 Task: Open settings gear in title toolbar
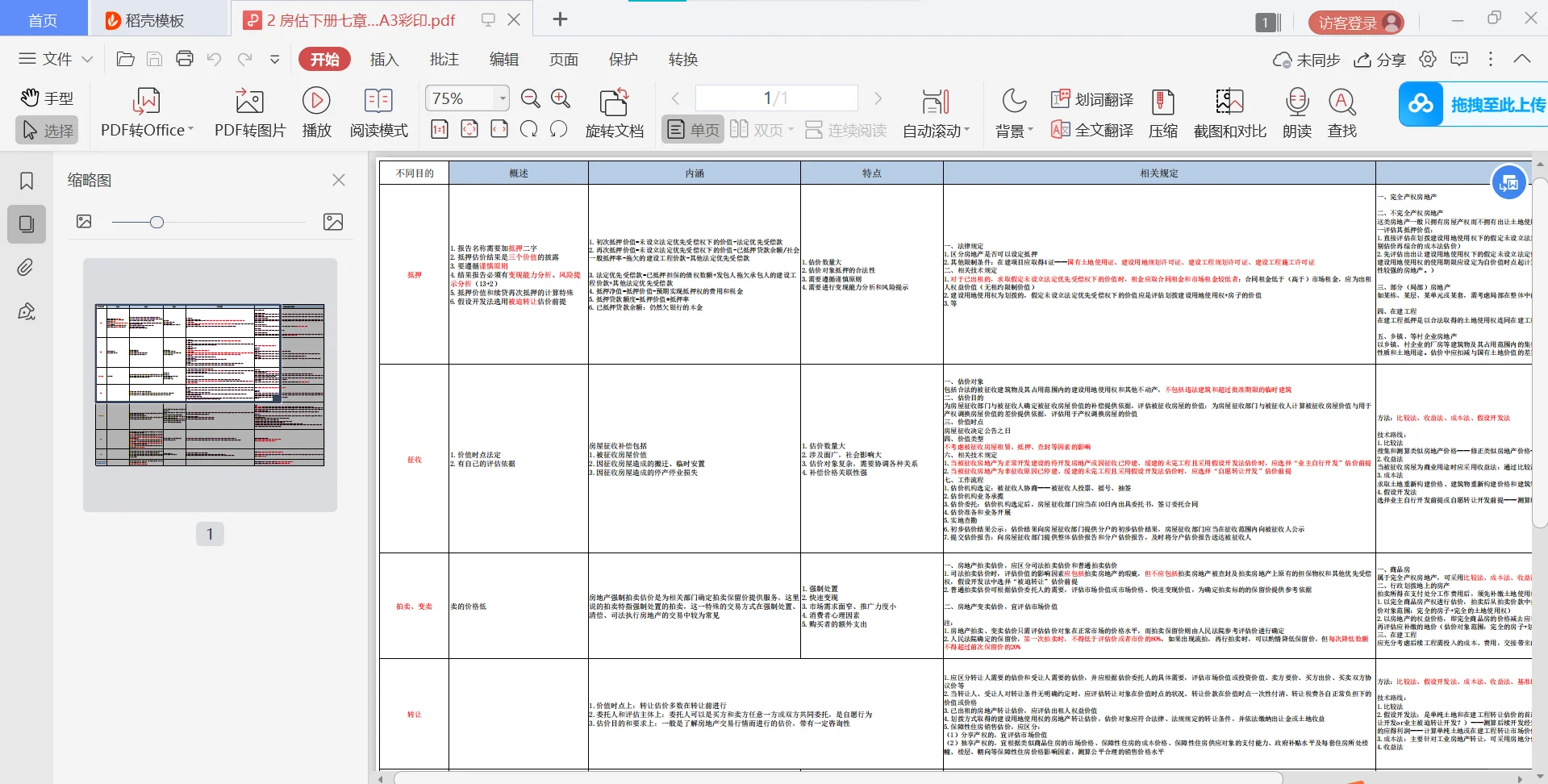pyautogui.click(x=1428, y=59)
